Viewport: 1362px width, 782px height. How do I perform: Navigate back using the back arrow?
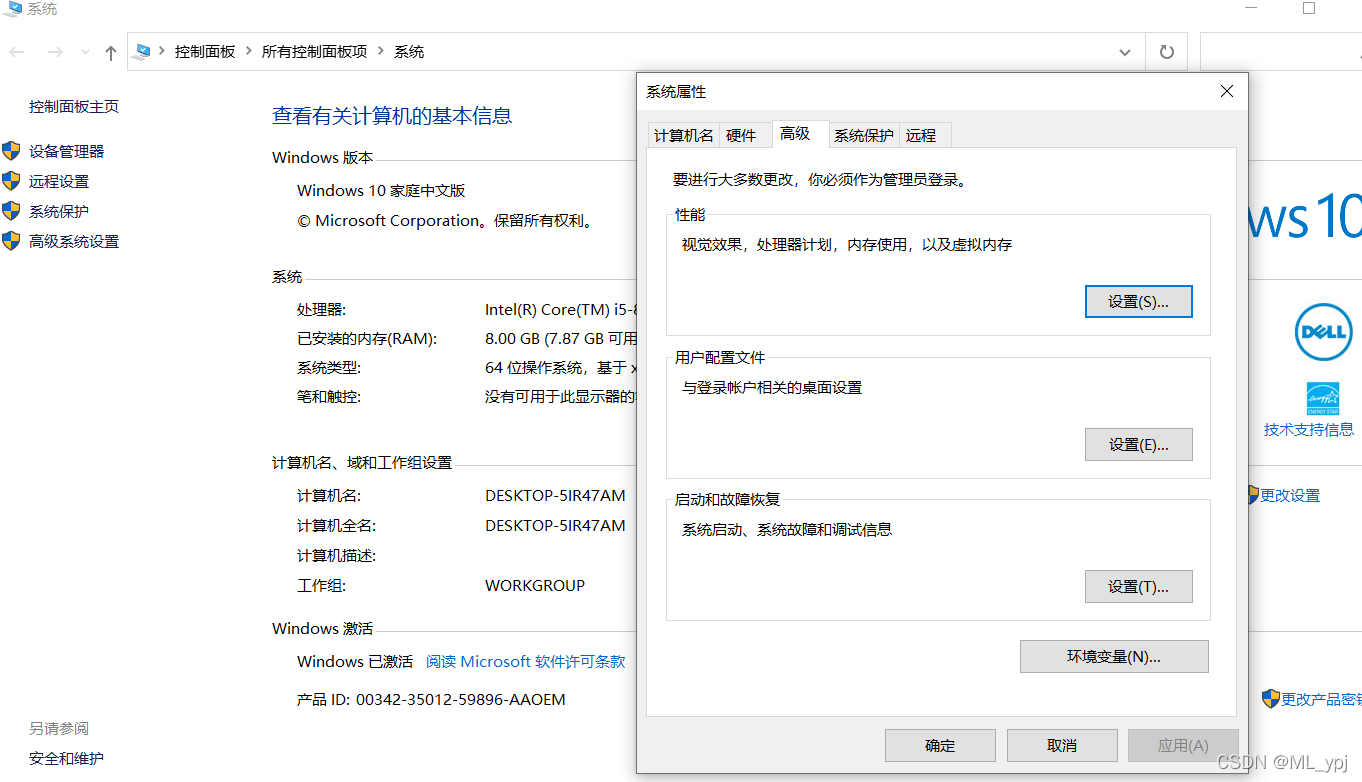15,51
